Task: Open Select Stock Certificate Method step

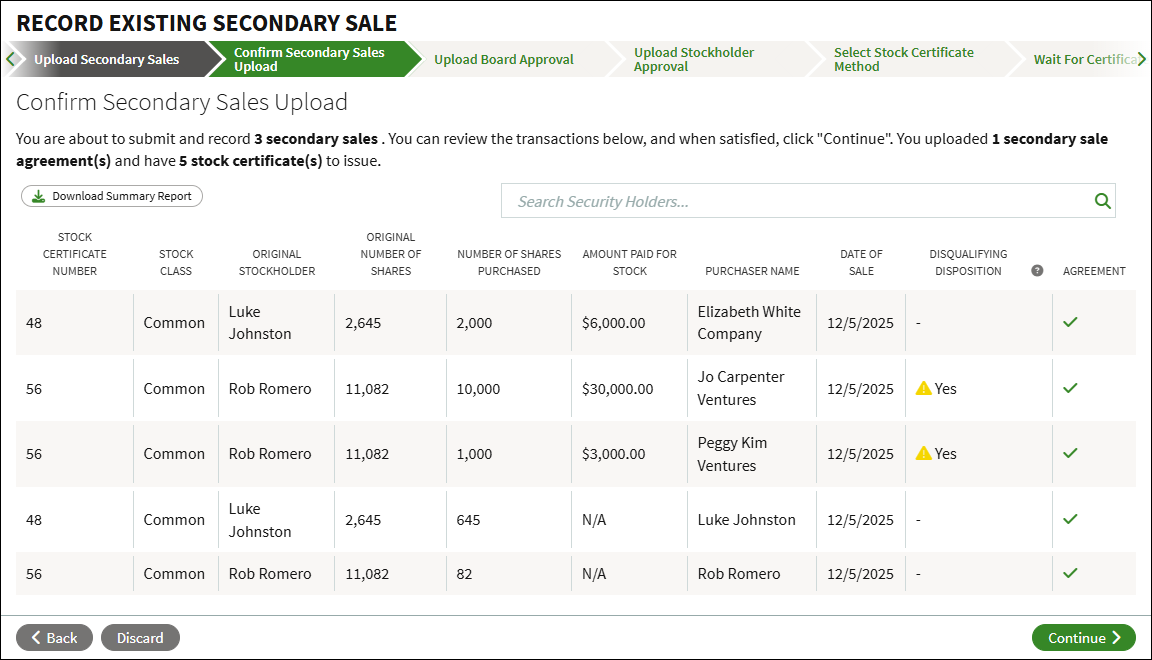Action: [x=904, y=60]
